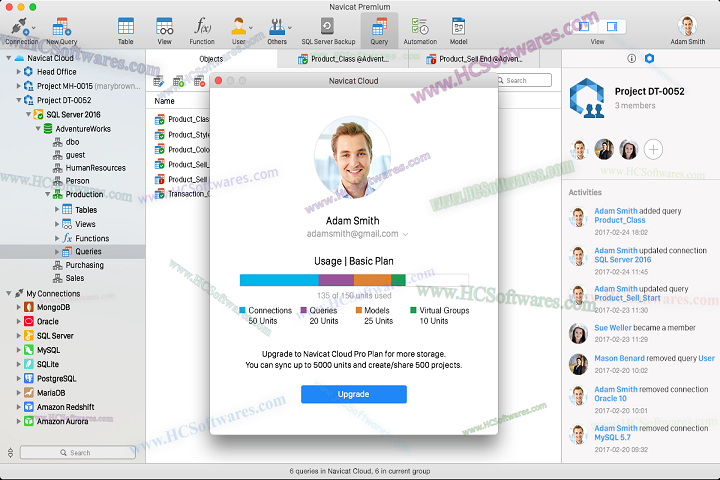Switch to Product_Sell End tab
This screenshot has height=480, width=720.
coord(474,59)
